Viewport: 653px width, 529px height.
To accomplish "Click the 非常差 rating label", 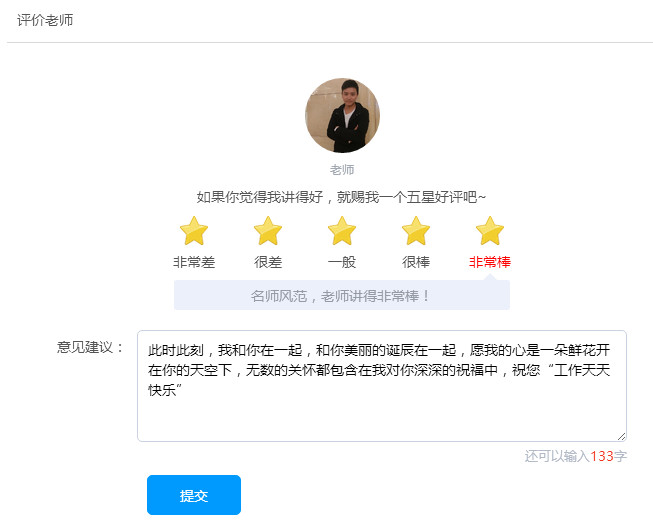I will (x=194, y=262).
